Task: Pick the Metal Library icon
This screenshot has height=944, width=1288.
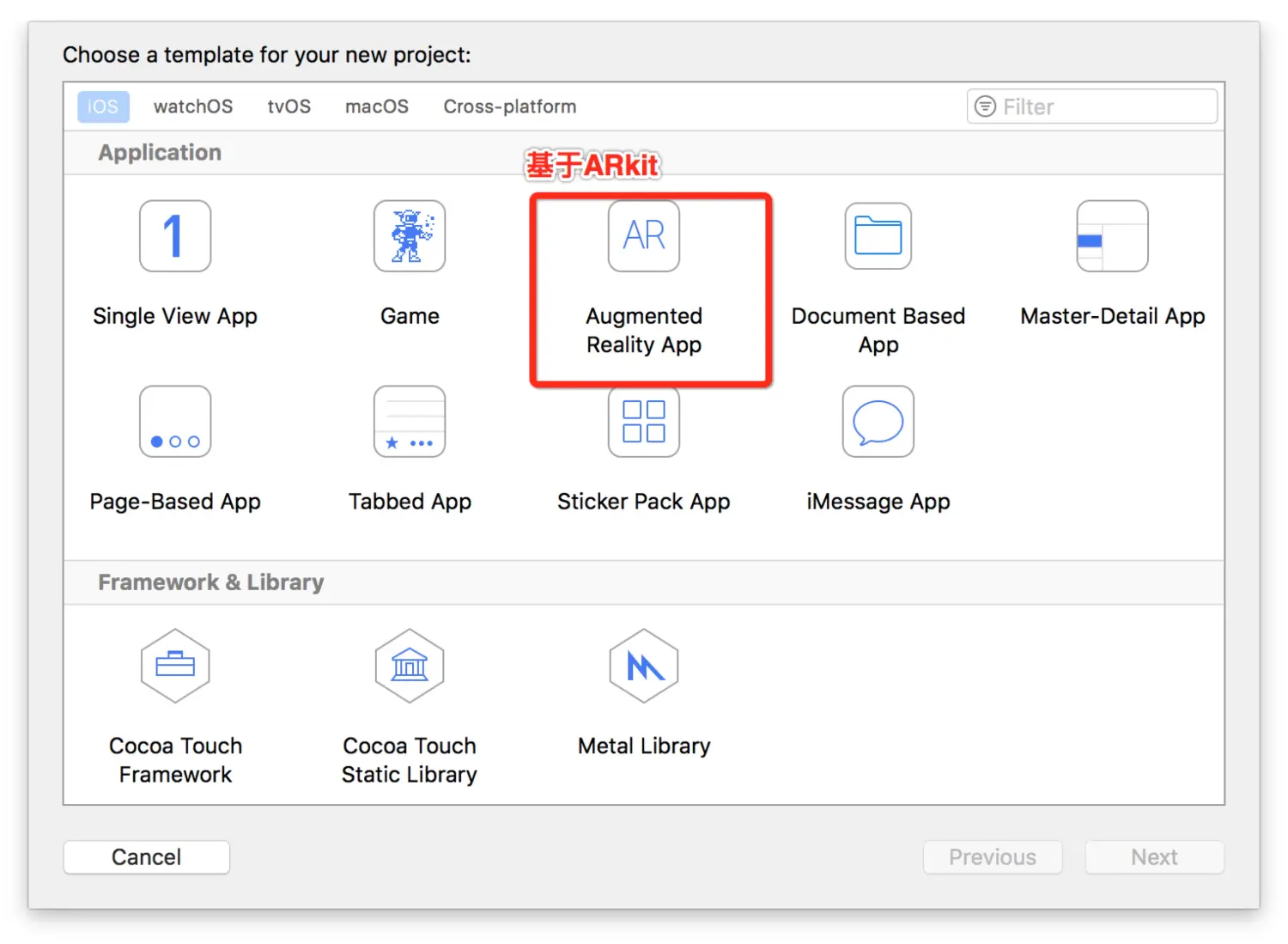Action: coord(644,666)
